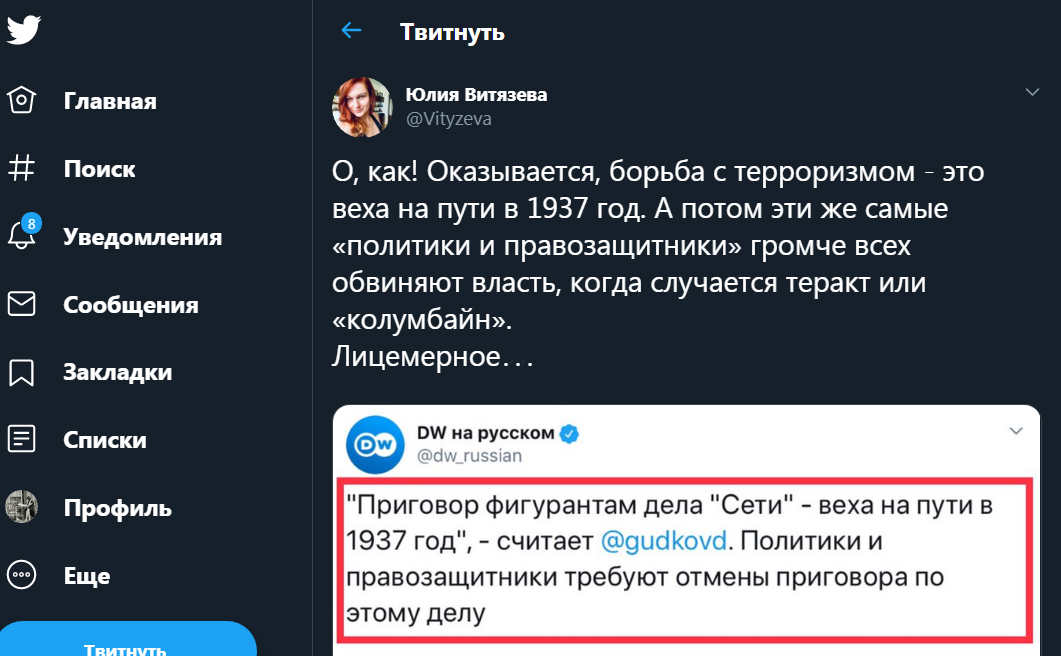Expand the chevron on the DW quoted tweet
Viewport: 1061px width, 656px height.
tap(1016, 431)
